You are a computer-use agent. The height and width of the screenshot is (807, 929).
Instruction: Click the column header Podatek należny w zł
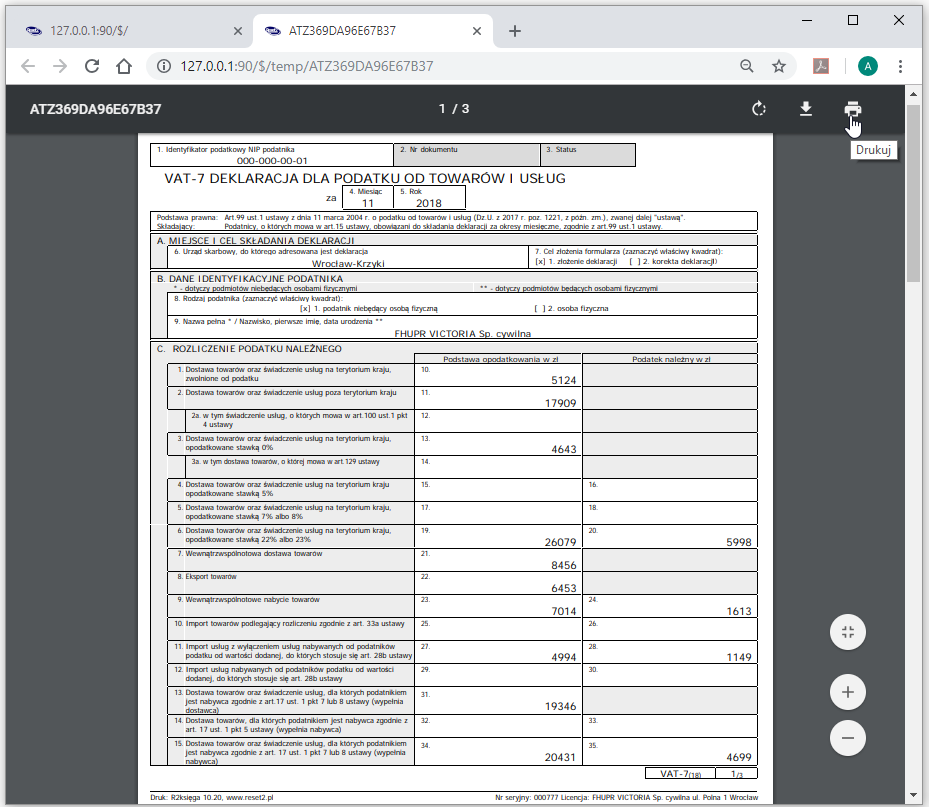coord(671,359)
